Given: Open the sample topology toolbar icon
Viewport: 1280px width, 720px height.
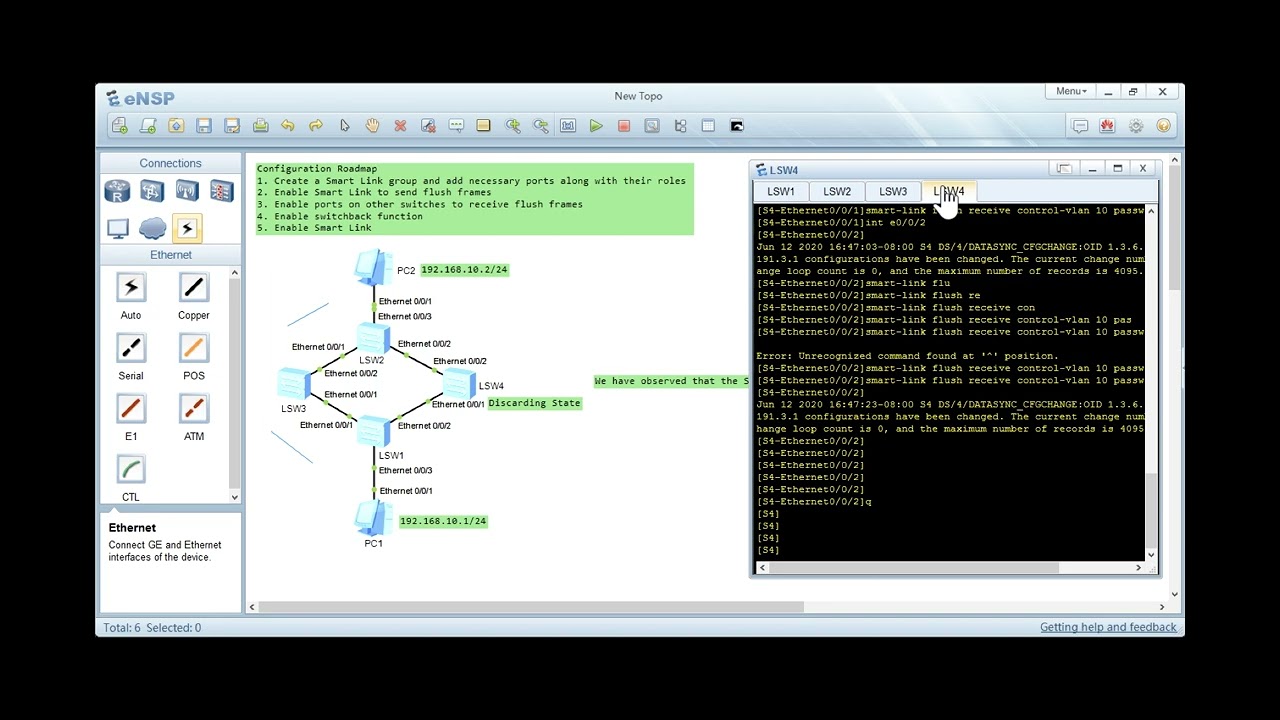Looking at the screenshot, I should pyautogui.click(x=148, y=126).
